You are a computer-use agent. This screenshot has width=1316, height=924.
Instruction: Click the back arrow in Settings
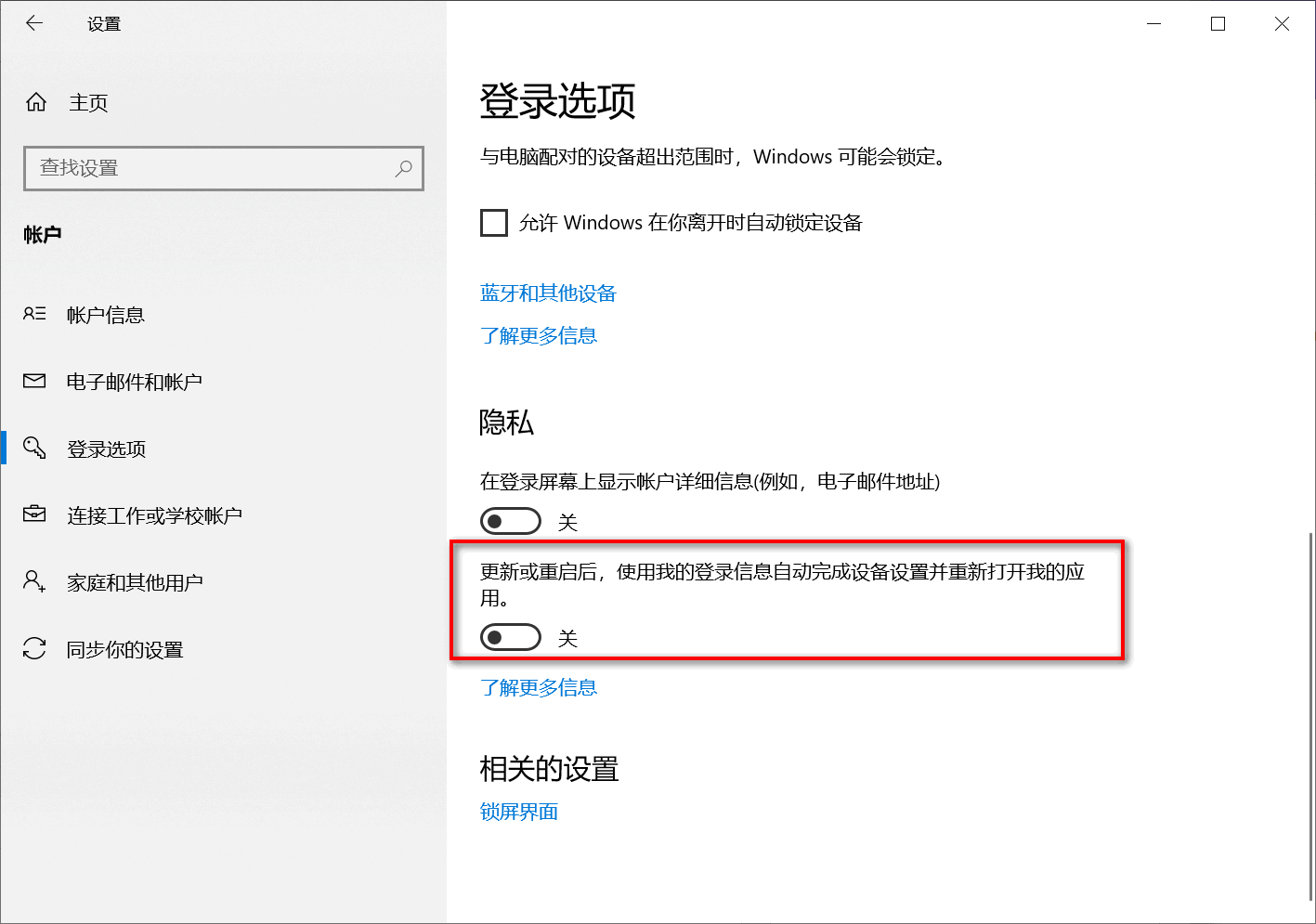pos(35,23)
